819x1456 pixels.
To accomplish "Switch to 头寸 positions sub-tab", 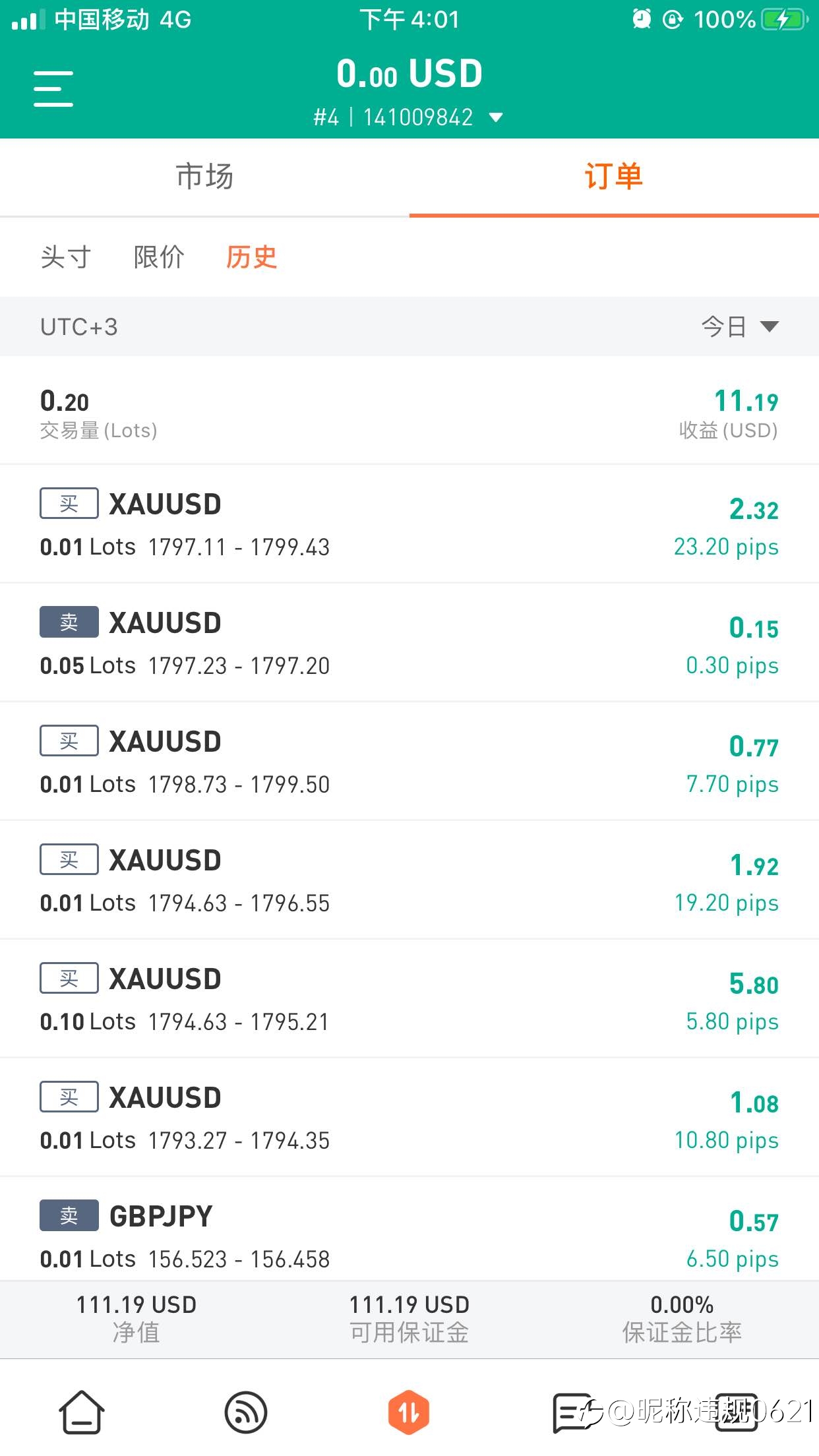I will pyautogui.click(x=65, y=257).
